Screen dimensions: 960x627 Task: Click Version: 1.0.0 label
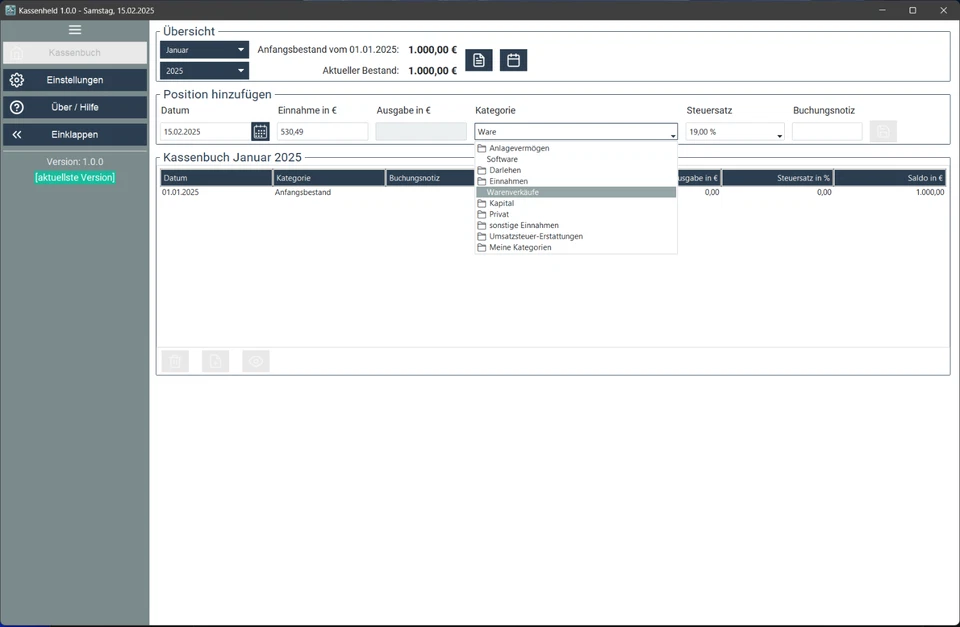click(75, 162)
